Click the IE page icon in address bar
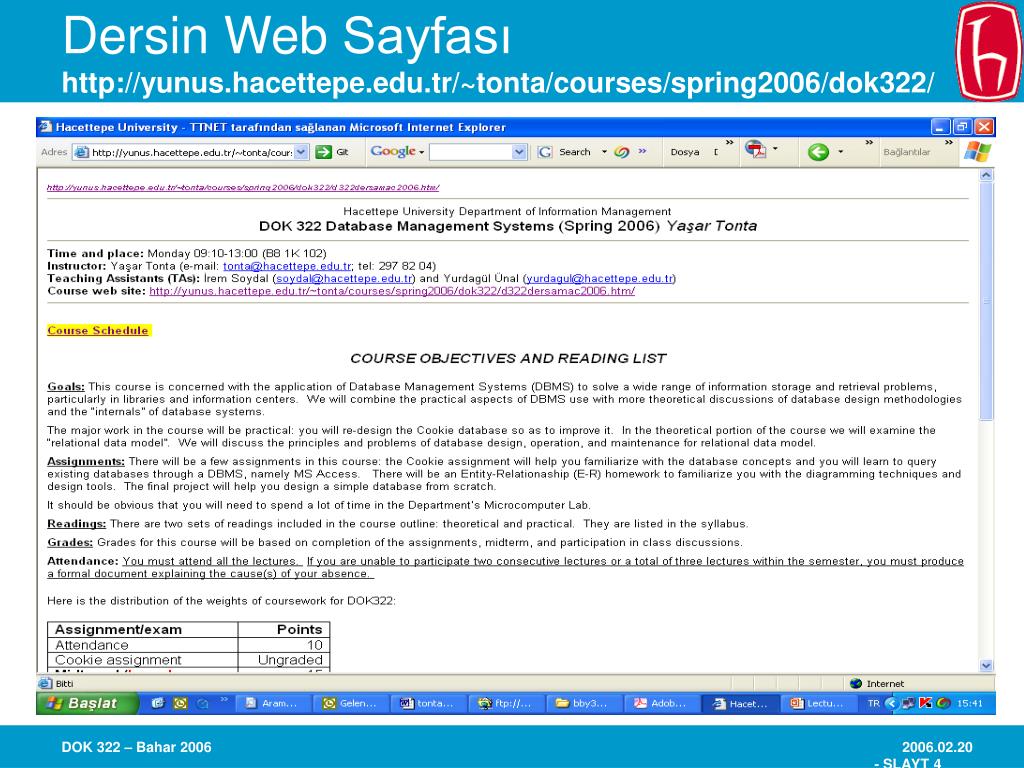 [82, 152]
